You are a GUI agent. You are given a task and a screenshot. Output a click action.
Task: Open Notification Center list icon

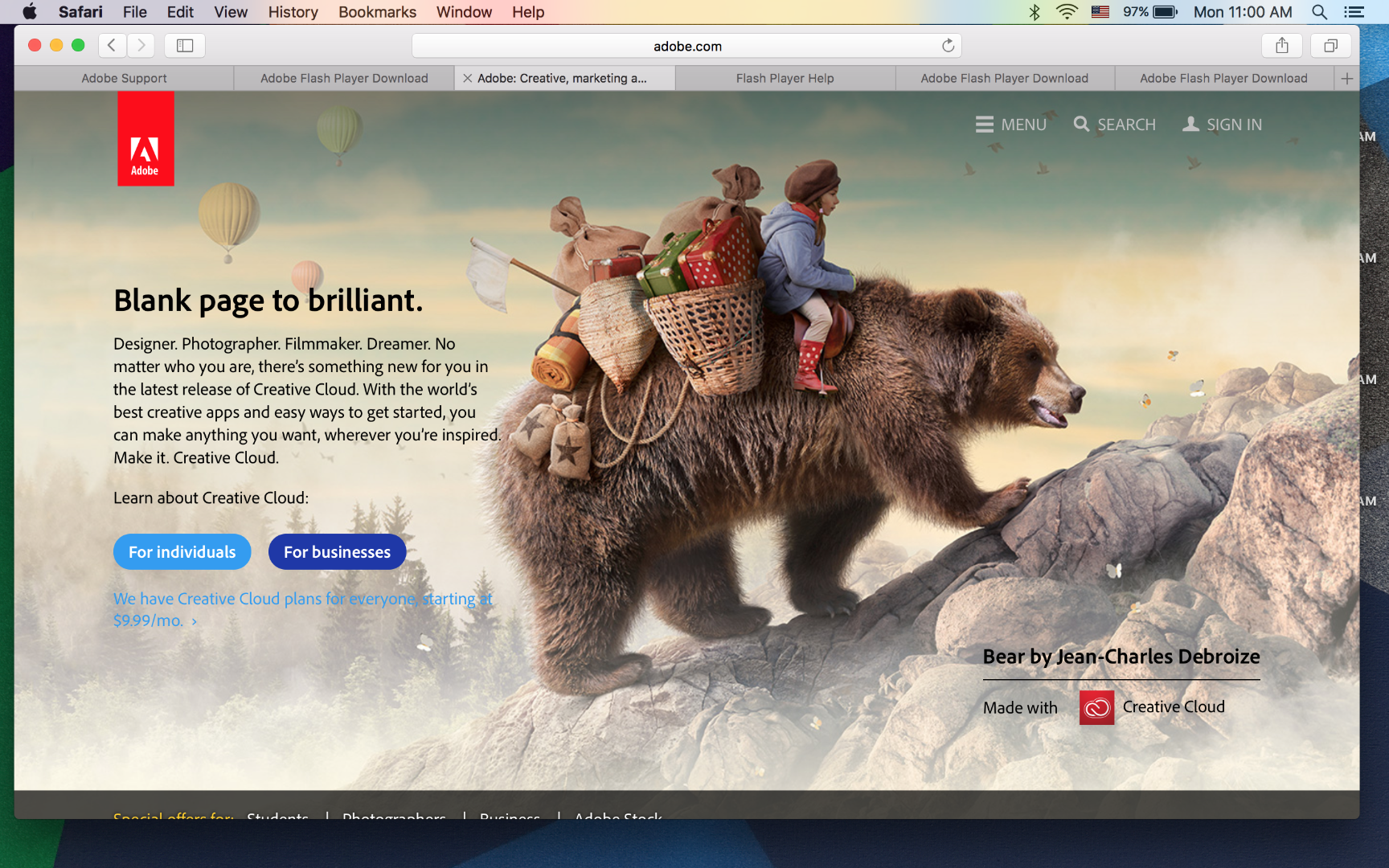coord(1354,12)
